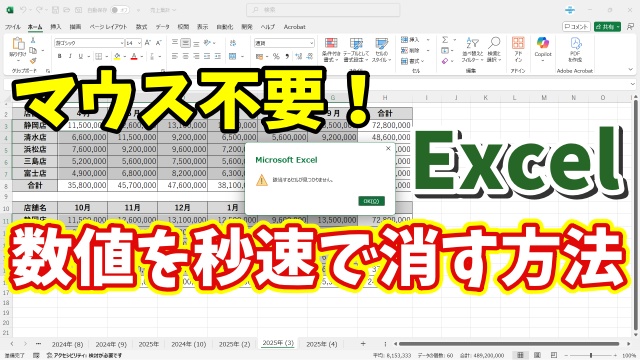Viewport: 640px width, 360px height.
Task: Click Create PDF Acrobat icon
Action: pyautogui.click(x=575, y=49)
